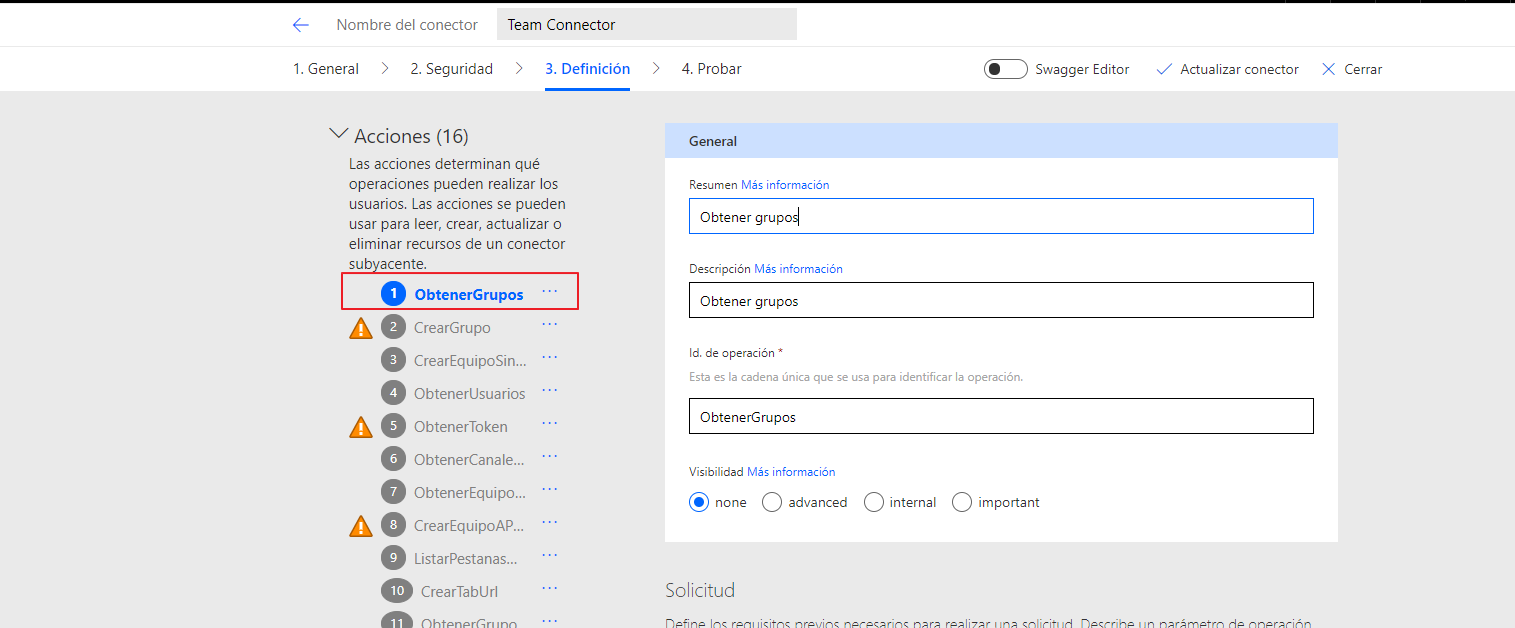Choose the 'important' visibility option
This screenshot has height=628, width=1515.
pyautogui.click(x=962, y=502)
